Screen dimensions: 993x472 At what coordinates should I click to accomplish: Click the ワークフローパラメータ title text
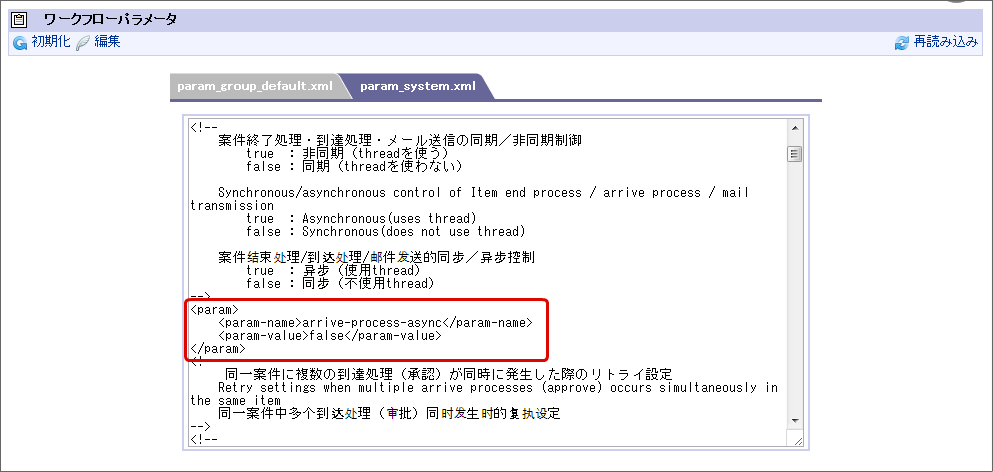pos(110,19)
